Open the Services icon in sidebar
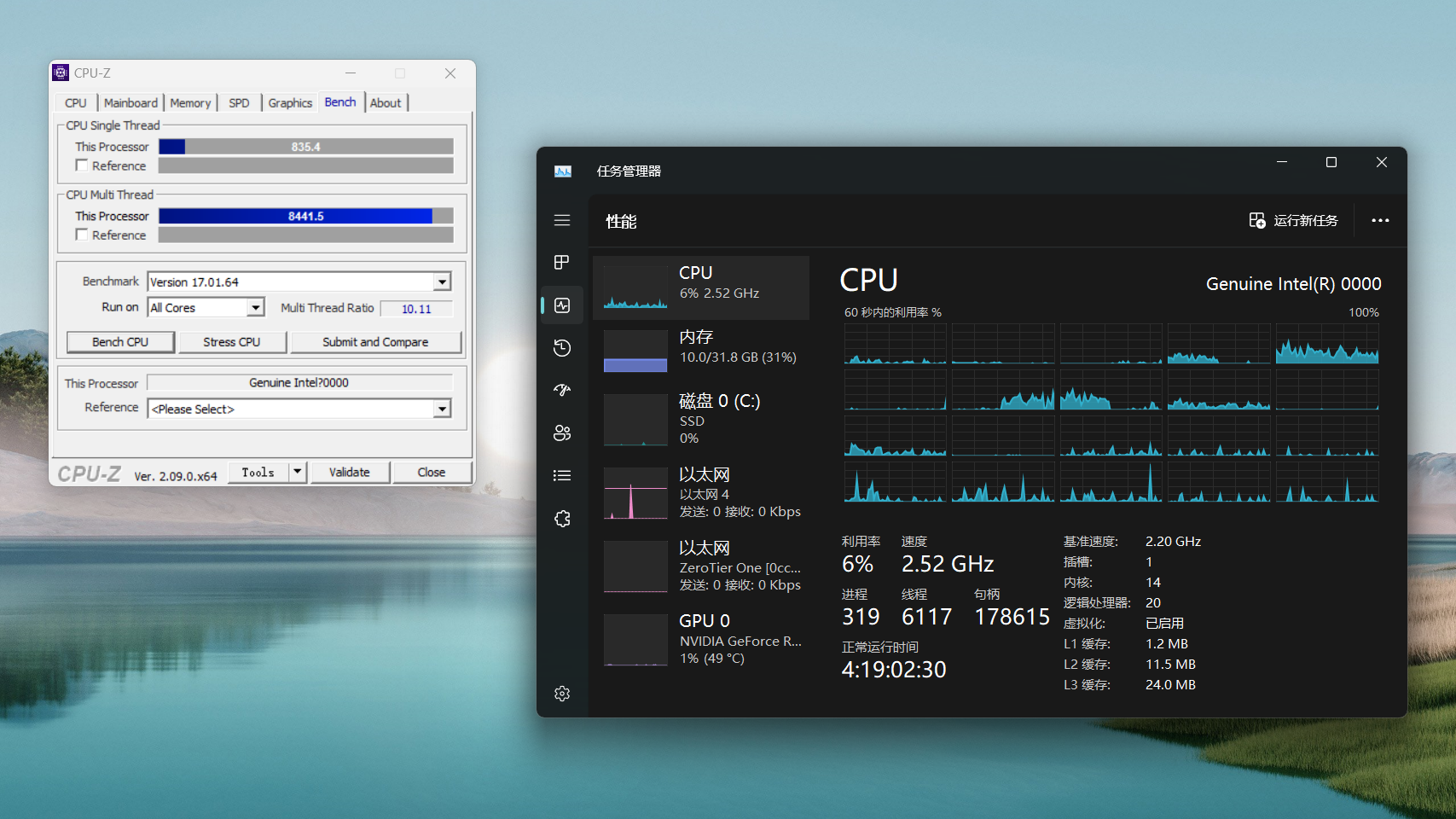This screenshot has width=1456, height=819. pos(561,519)
